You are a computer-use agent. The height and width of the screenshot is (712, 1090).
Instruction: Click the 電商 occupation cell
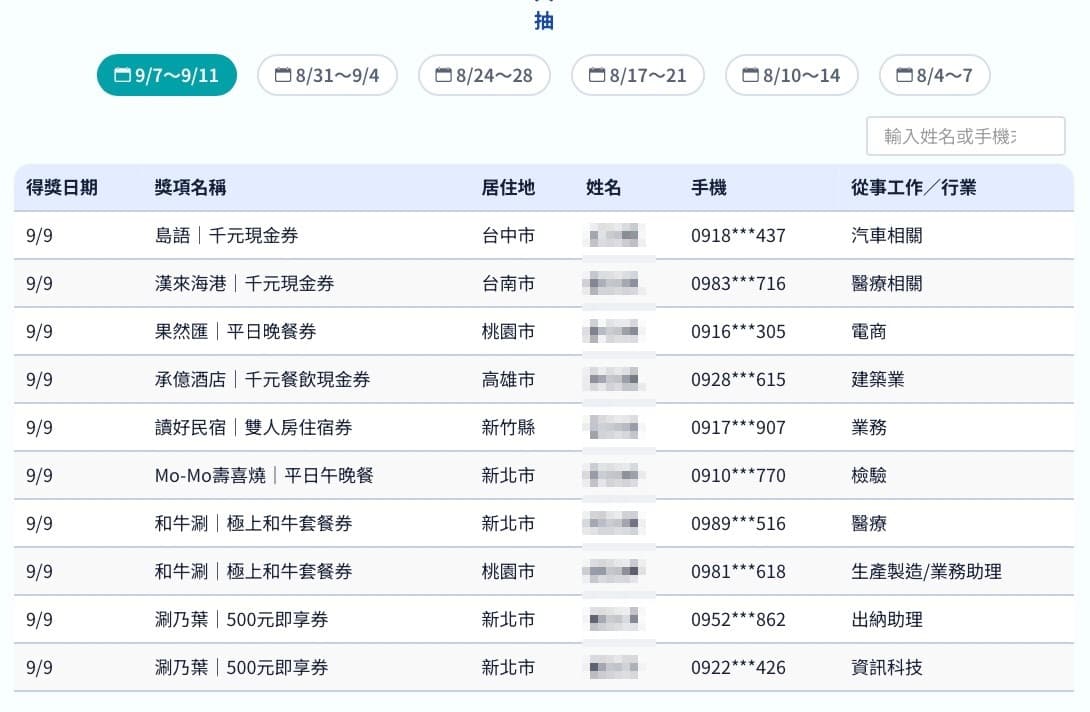pos(869,332)
